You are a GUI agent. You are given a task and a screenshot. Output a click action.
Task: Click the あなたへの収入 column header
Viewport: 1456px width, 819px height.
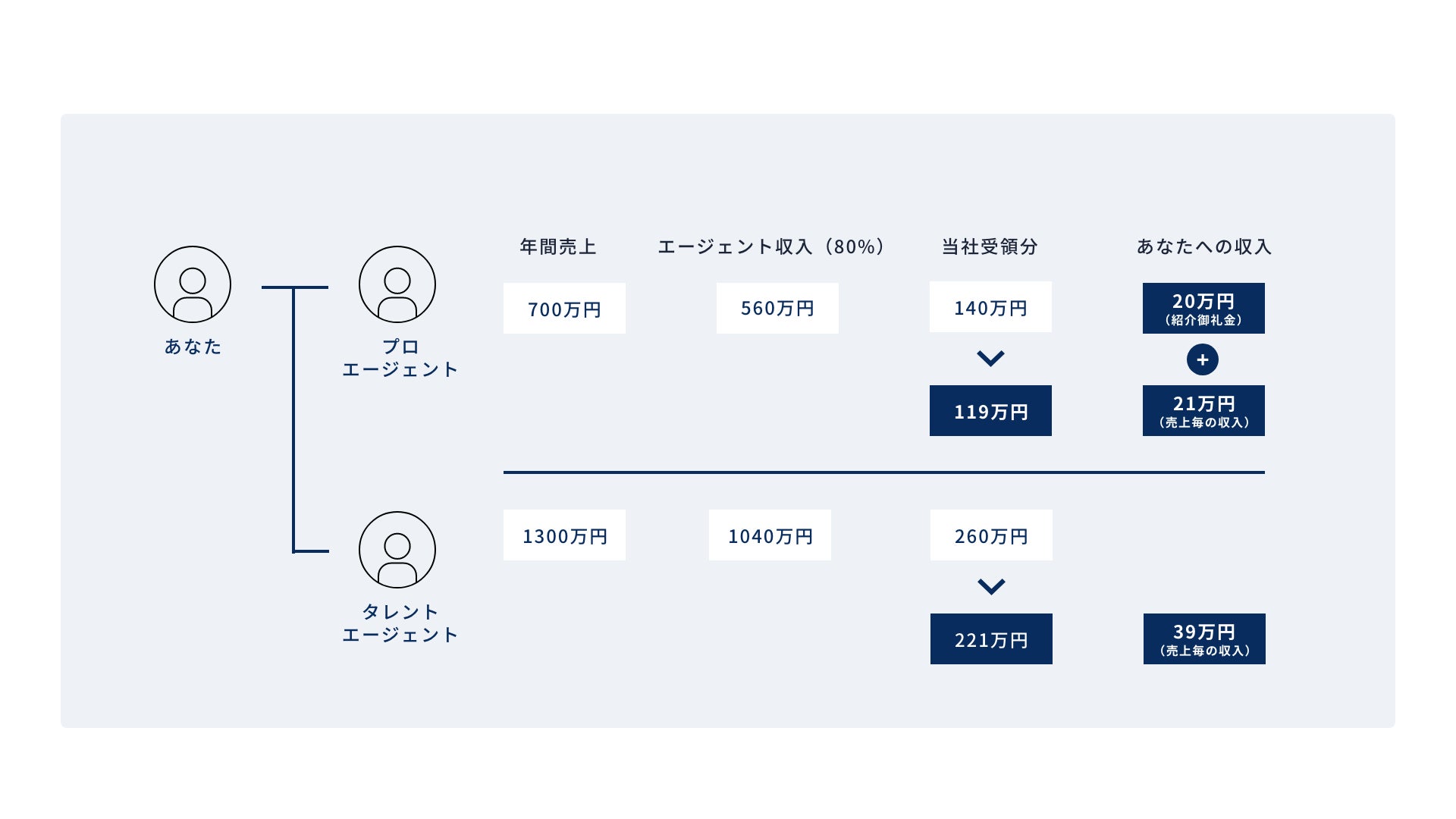[1203, 246]
